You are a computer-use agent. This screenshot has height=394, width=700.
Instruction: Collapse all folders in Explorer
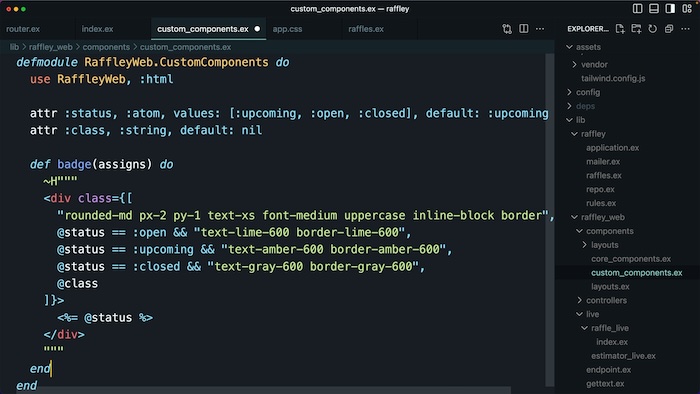pos(669,29)
